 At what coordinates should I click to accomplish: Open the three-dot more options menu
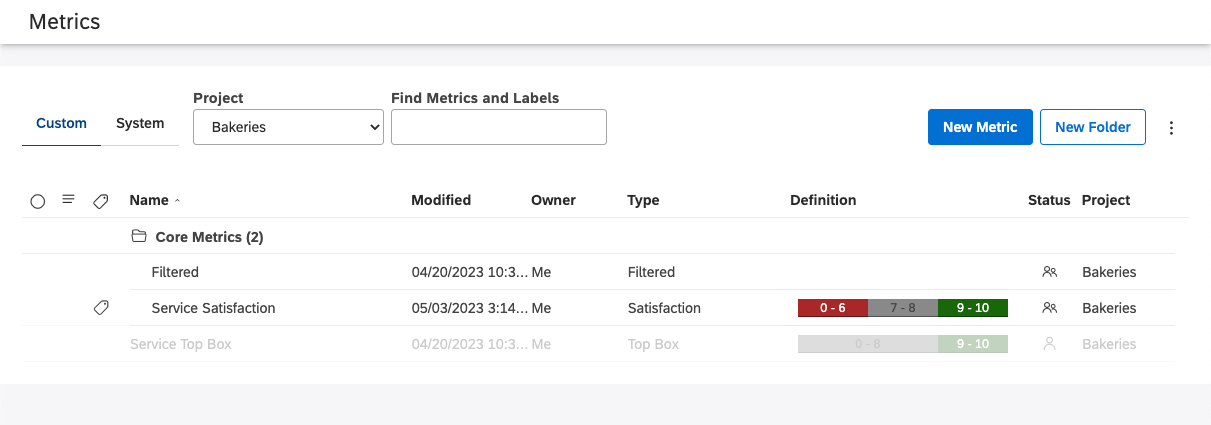pos(1172,128)
